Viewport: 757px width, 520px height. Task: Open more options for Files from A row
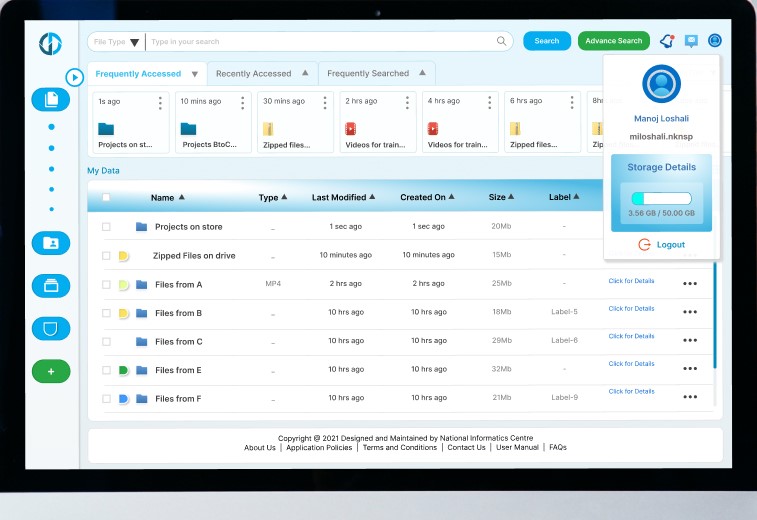click(690, 283)
